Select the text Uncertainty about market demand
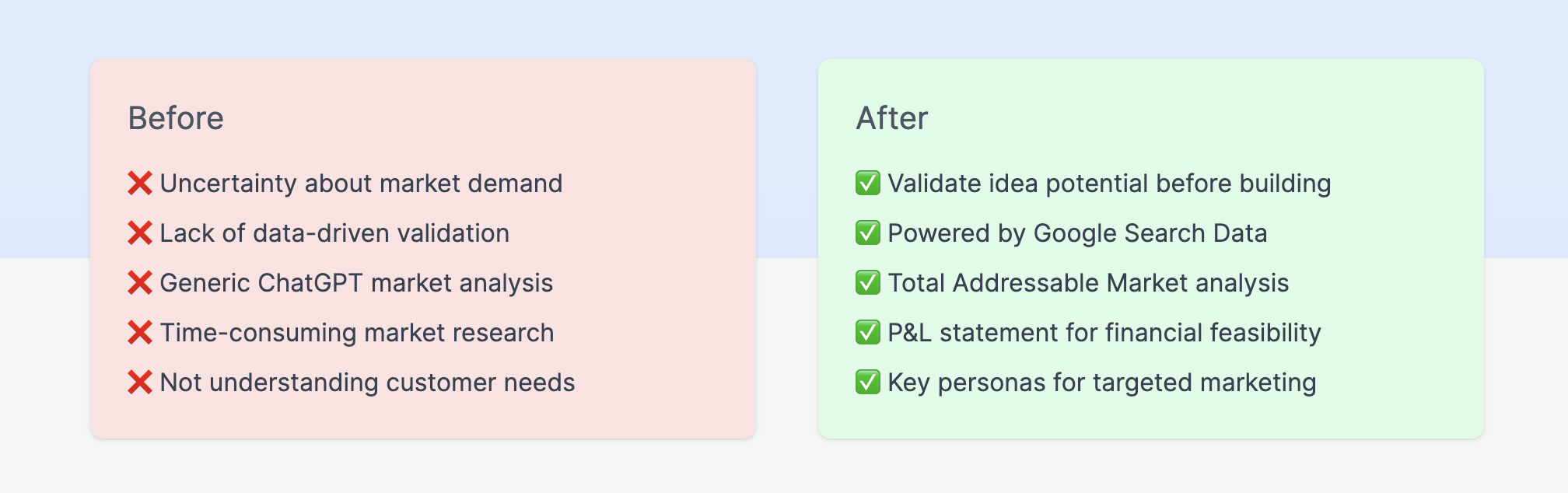 [361, 184]
